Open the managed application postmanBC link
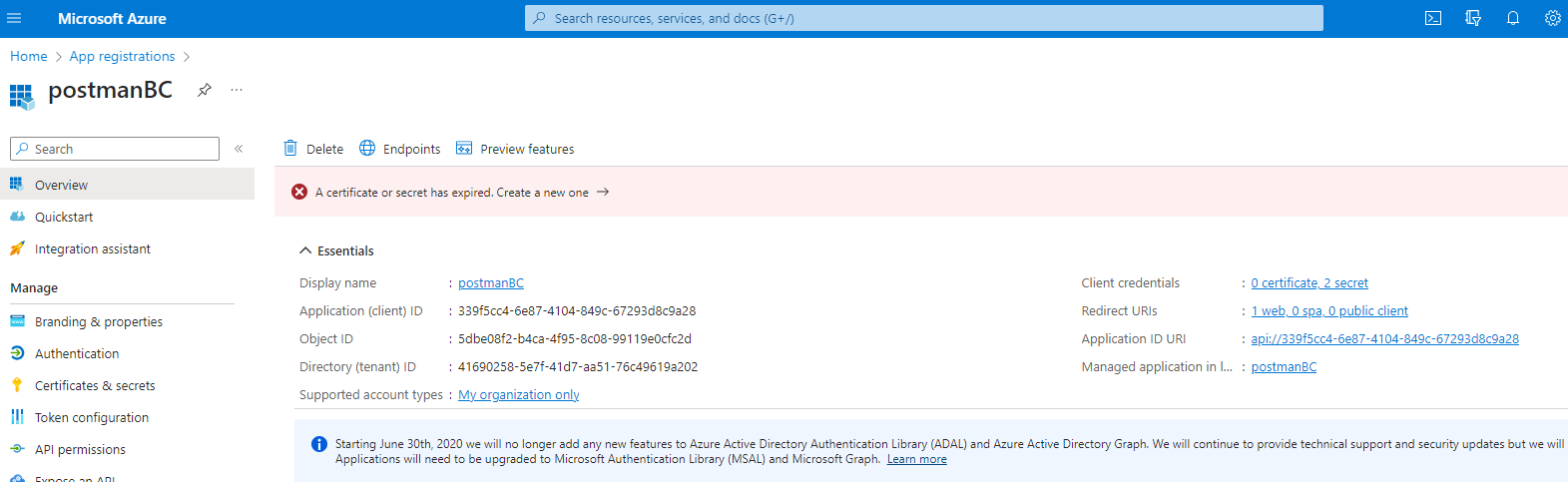This screenshot has height=482, width=1568. point(1284,367)
